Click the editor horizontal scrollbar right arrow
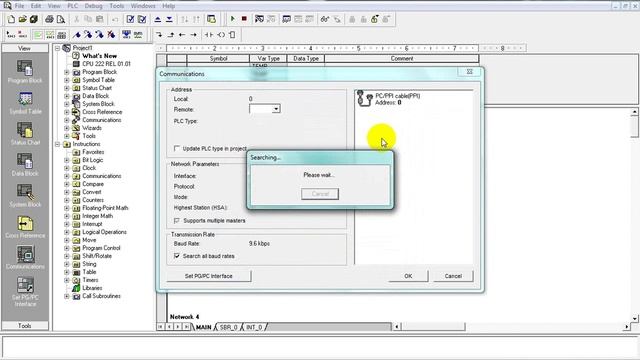The height and width of the screenshot is (360, 640). (x=627, y=327)
